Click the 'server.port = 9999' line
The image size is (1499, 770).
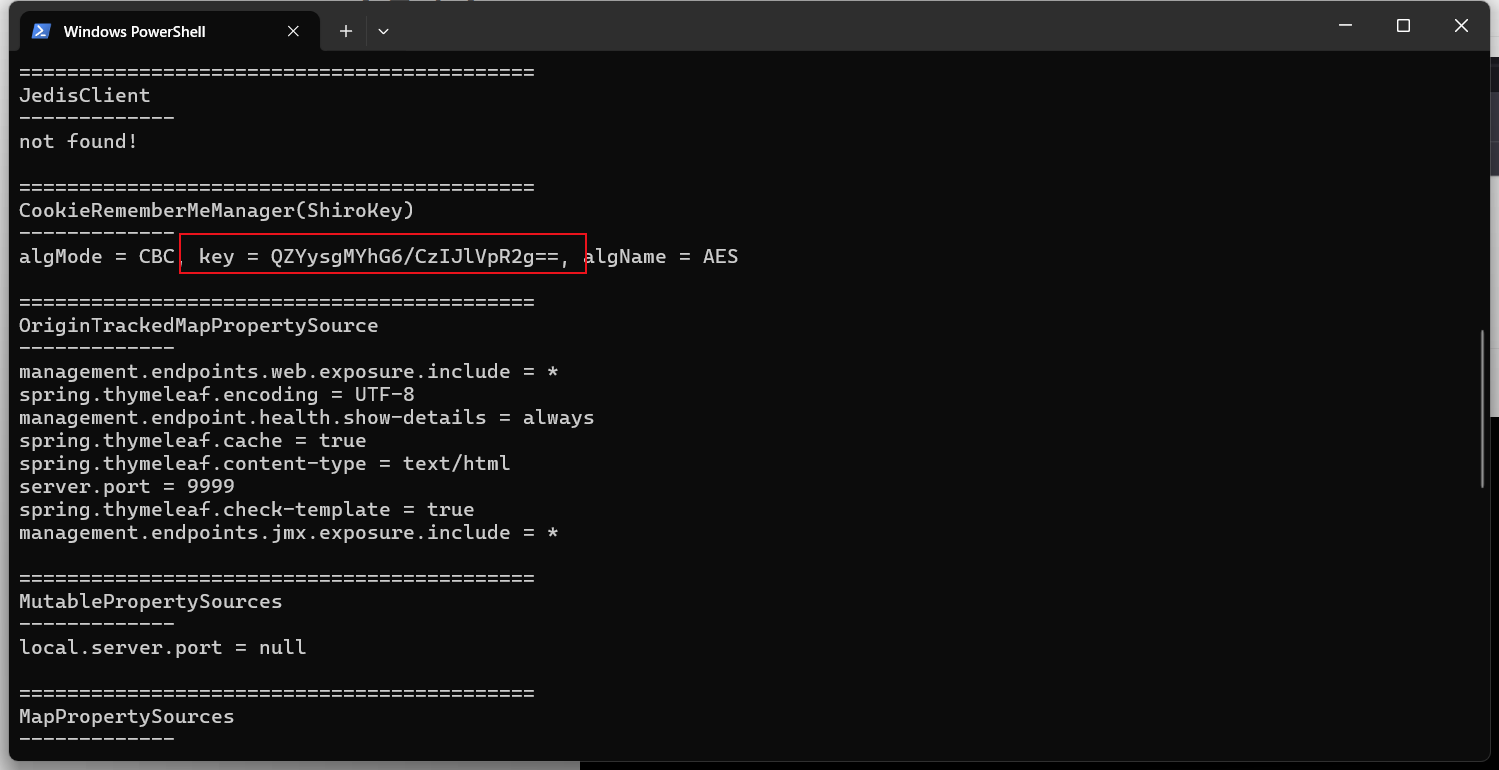pyautogui.click(x=127, y=486)
